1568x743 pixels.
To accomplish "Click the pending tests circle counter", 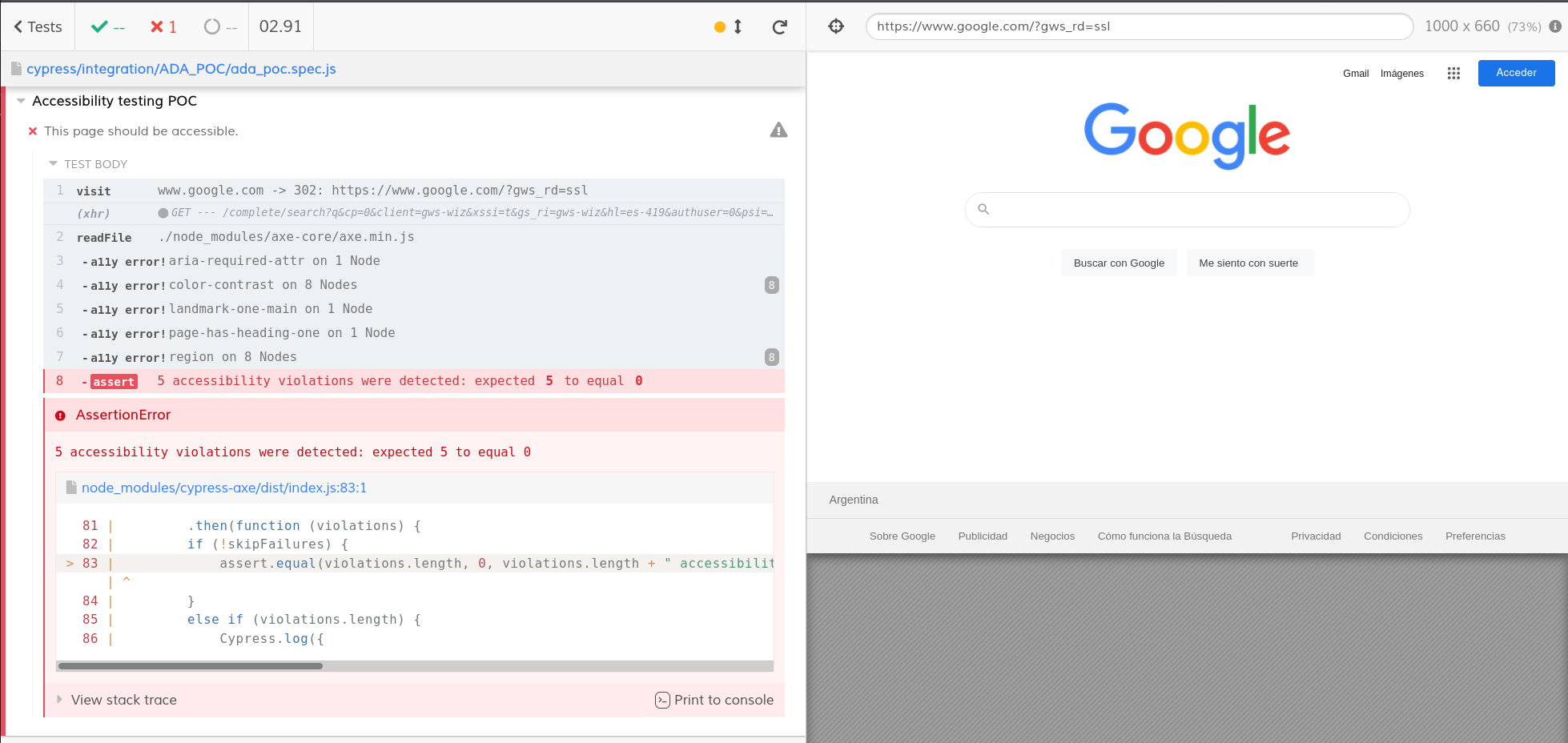I will (220, 26).
